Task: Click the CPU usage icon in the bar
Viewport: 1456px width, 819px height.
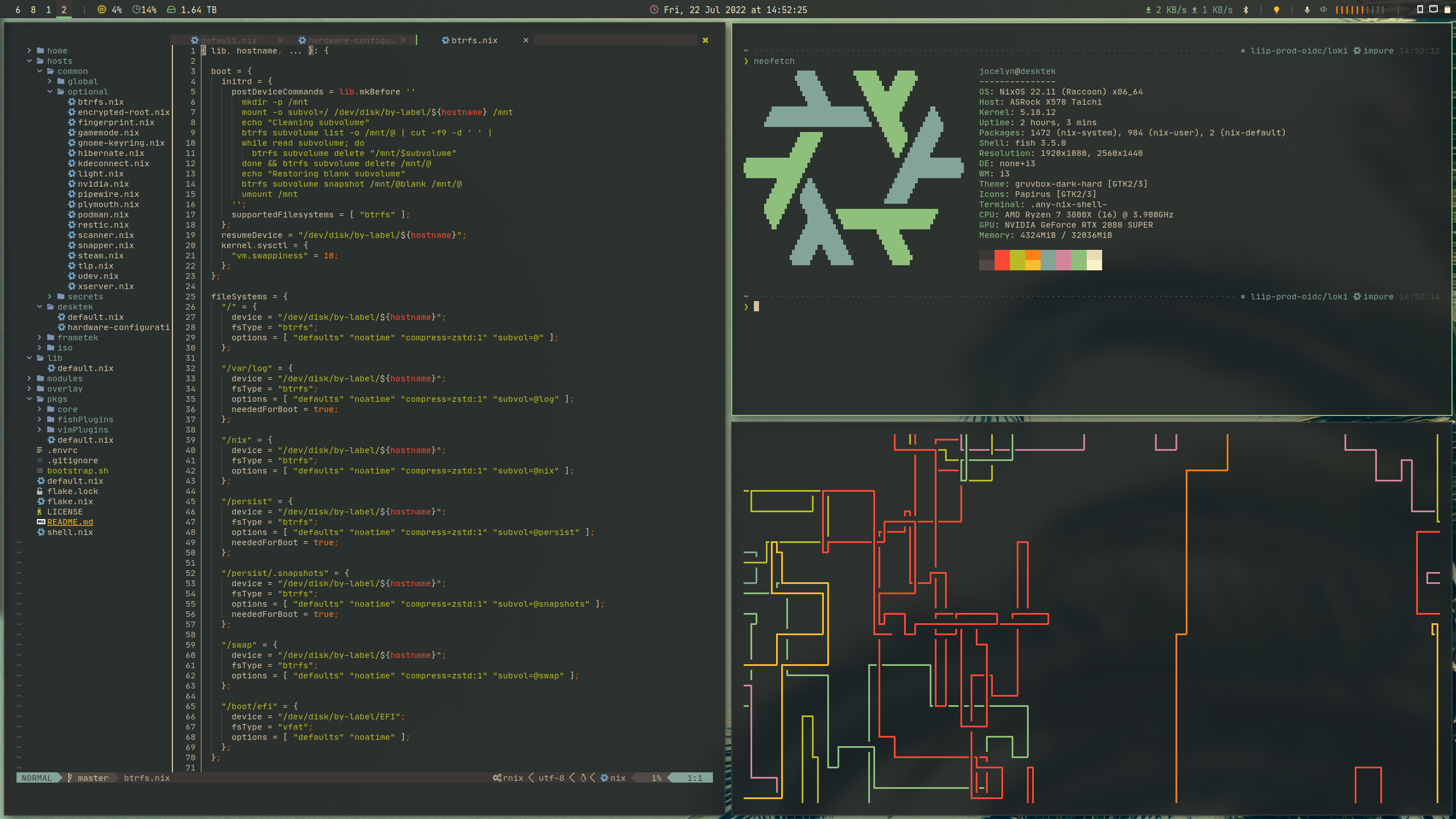Action: [x=102, y=10]
